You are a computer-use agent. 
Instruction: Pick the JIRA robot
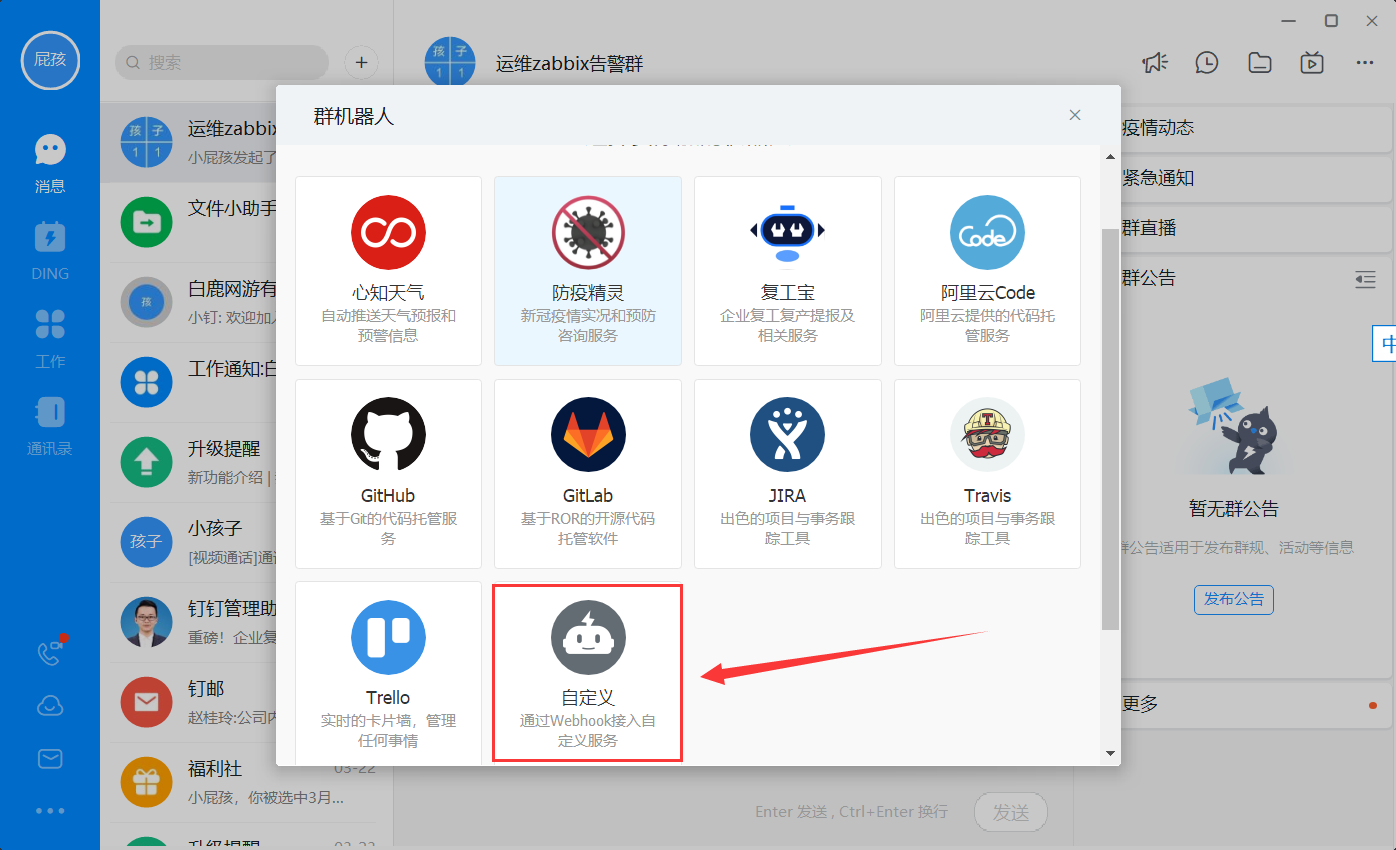(788, 474)
